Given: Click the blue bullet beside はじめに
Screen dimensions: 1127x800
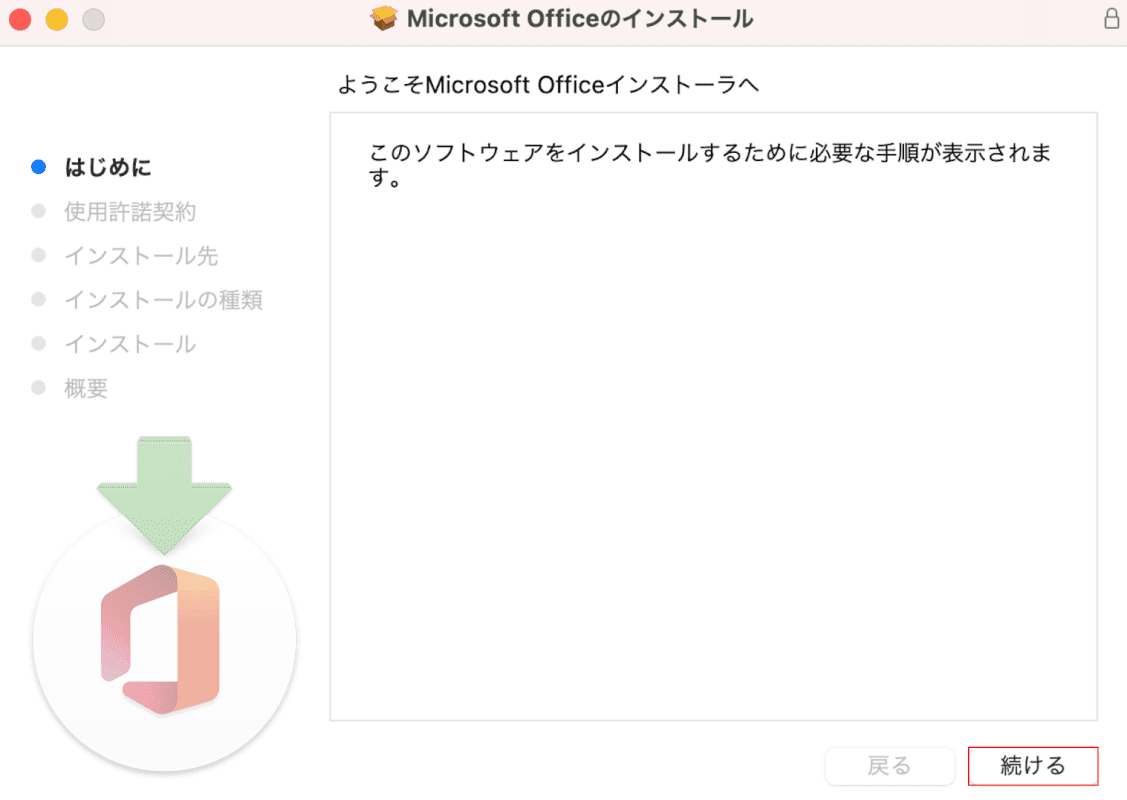Looking at the screenshot, I should point(39,167).
